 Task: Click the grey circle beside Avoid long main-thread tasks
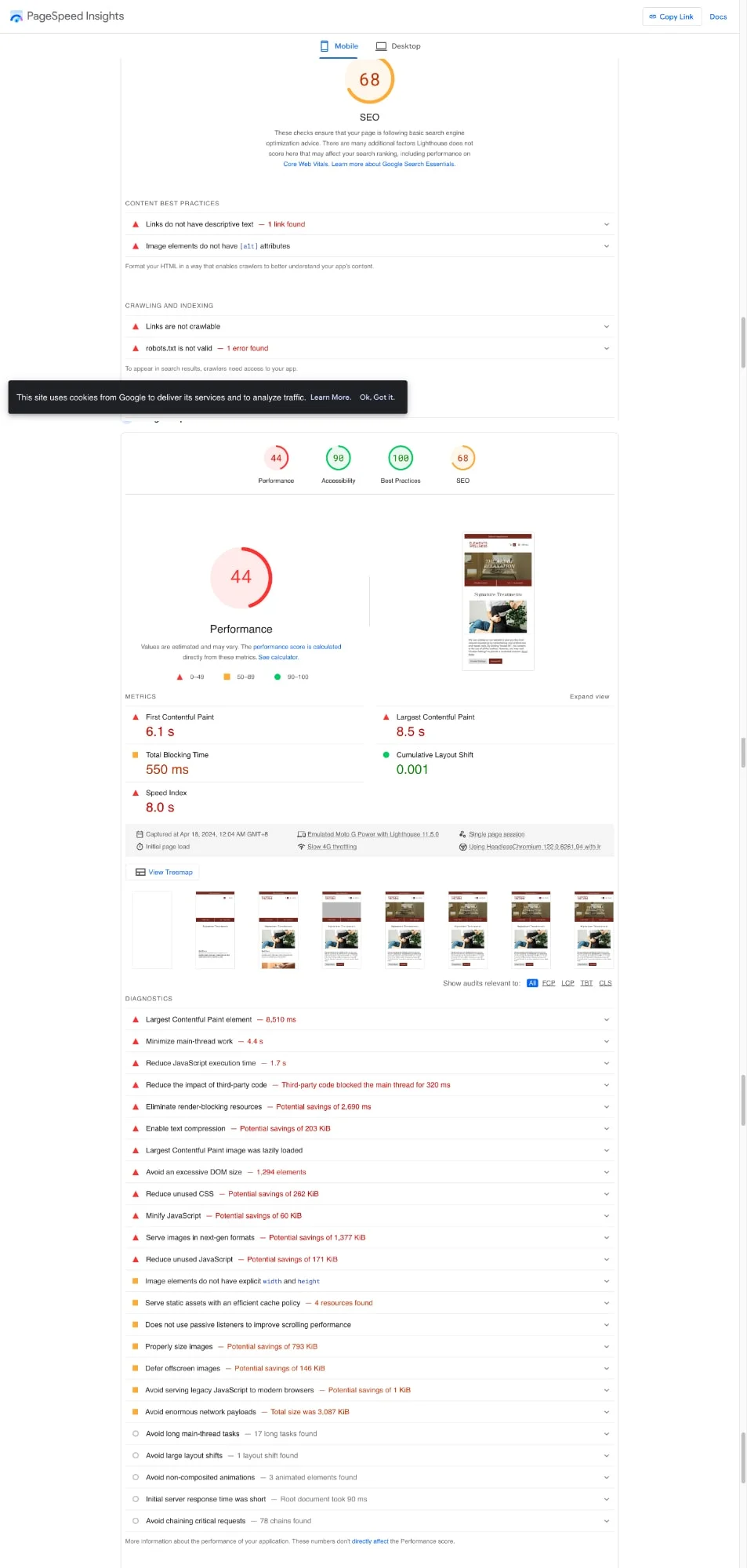136,1434
